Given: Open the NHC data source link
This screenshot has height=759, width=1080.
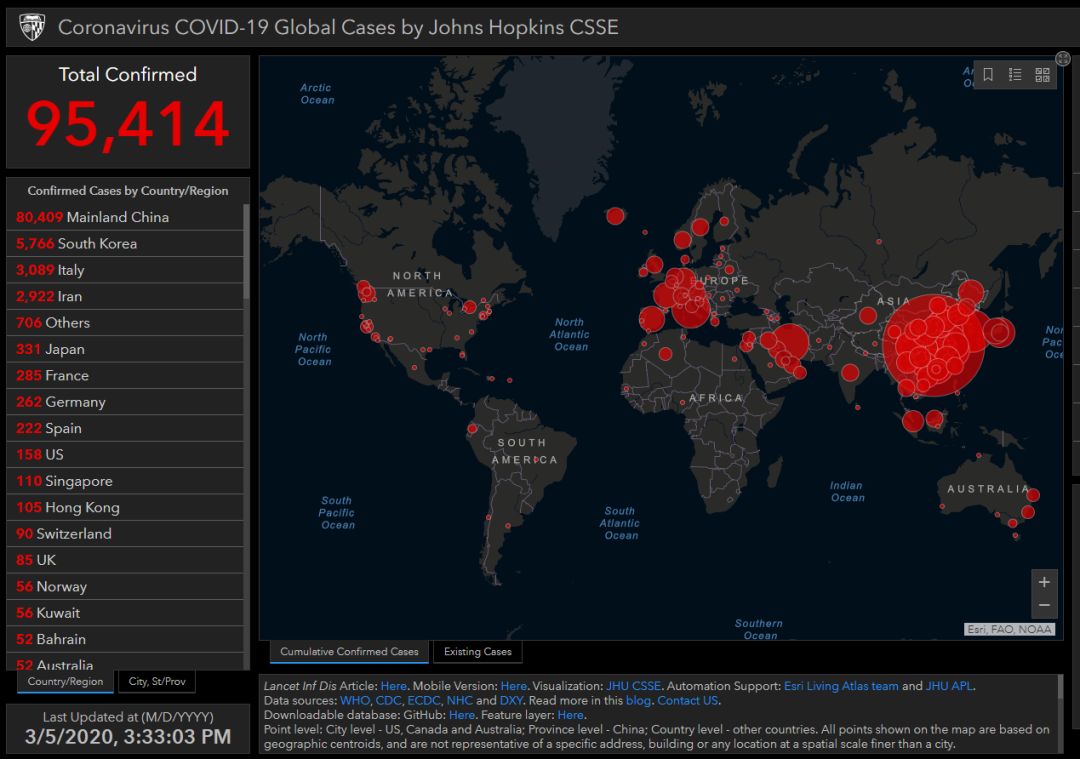Looking at the screenshot, I should point(459,700).
